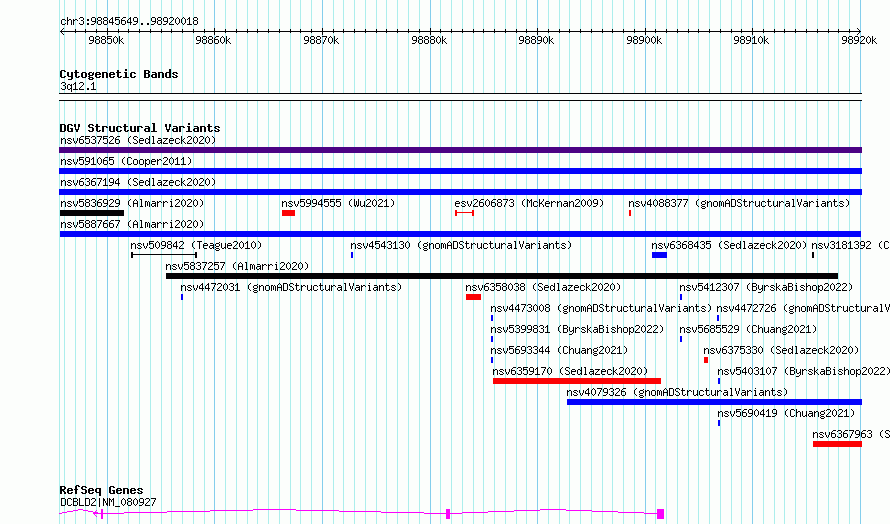Click the 98860k ruler tick label
Viewport: 890px width, 524px height.
coord(213,41)
